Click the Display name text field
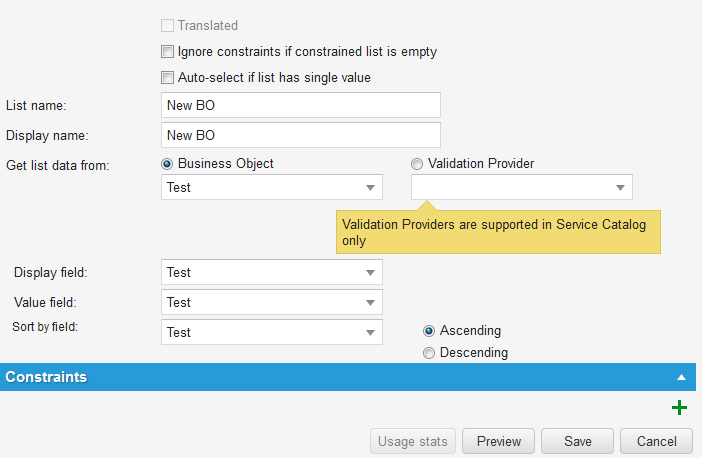This screenshot has height=458, width=702. [300, 135]
